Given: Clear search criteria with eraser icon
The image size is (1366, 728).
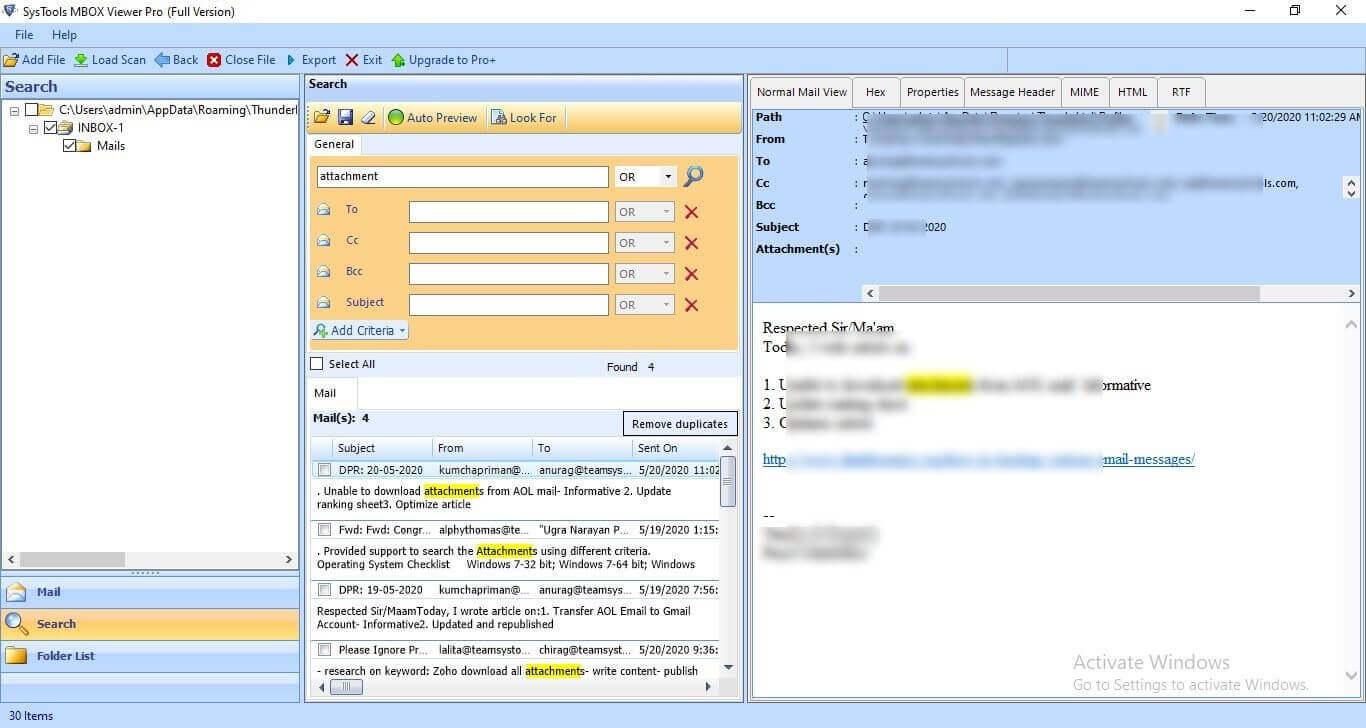Looking at the screenshot, I should pos(368,117).
